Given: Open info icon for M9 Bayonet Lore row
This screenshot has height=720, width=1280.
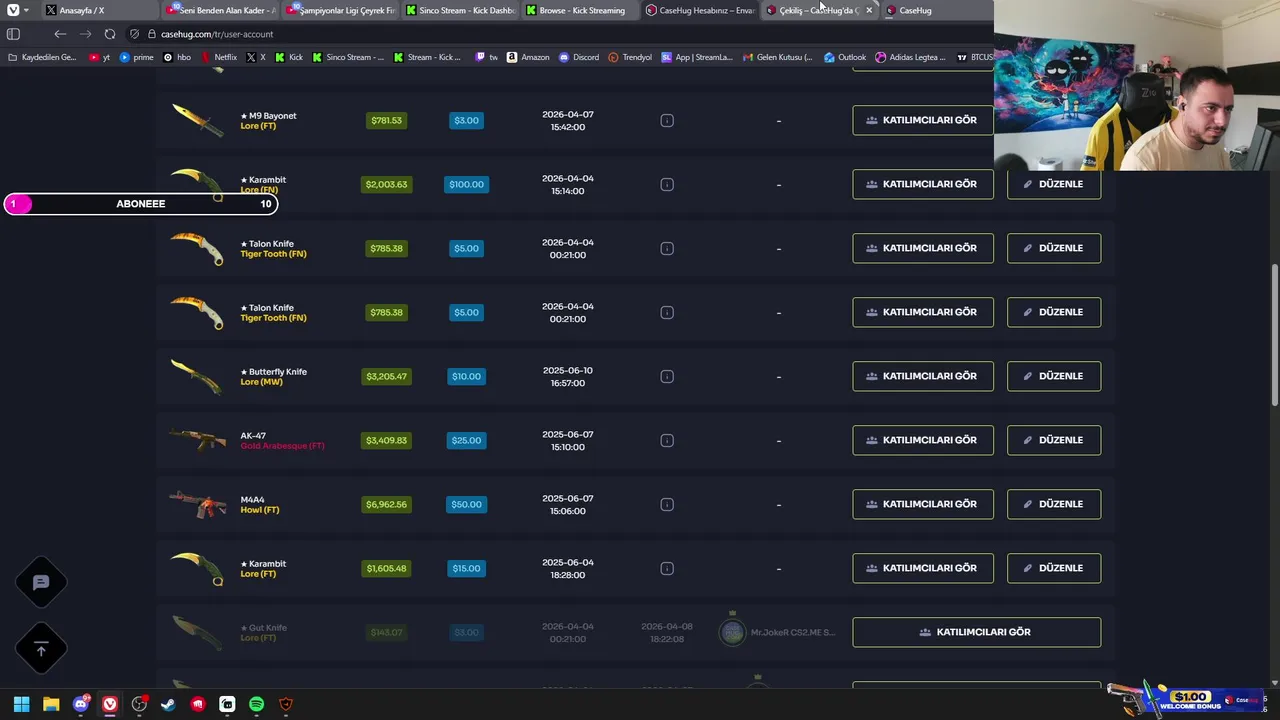Looking at the screenshot, I should (667, 120).
